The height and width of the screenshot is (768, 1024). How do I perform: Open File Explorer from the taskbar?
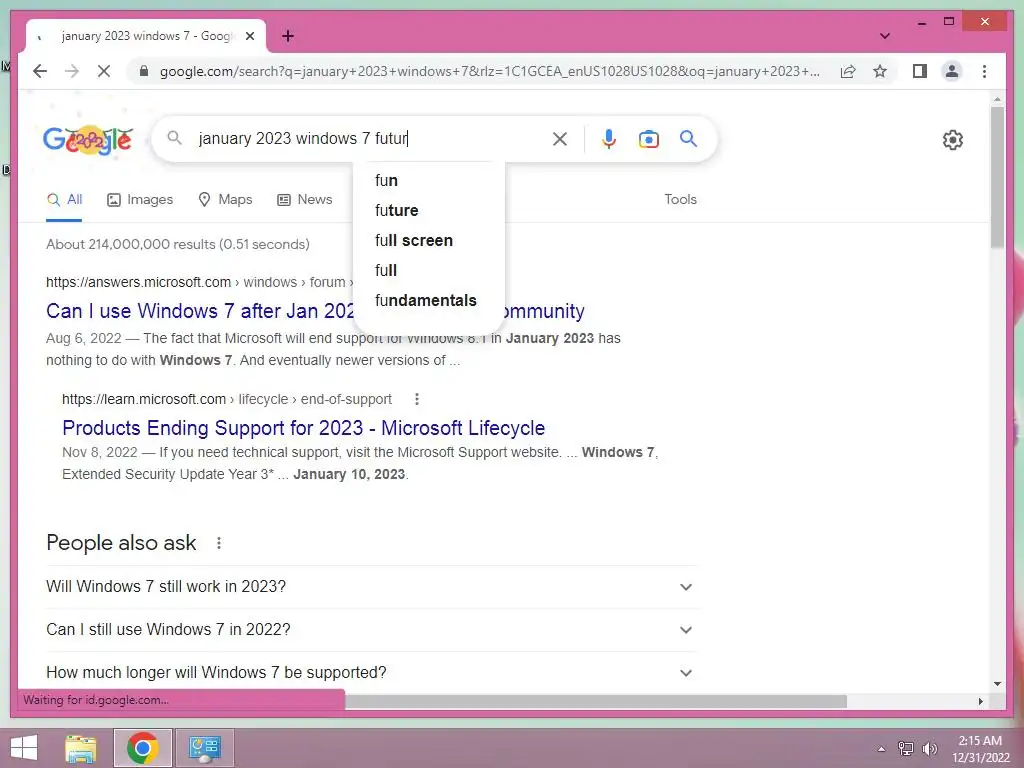81,748
